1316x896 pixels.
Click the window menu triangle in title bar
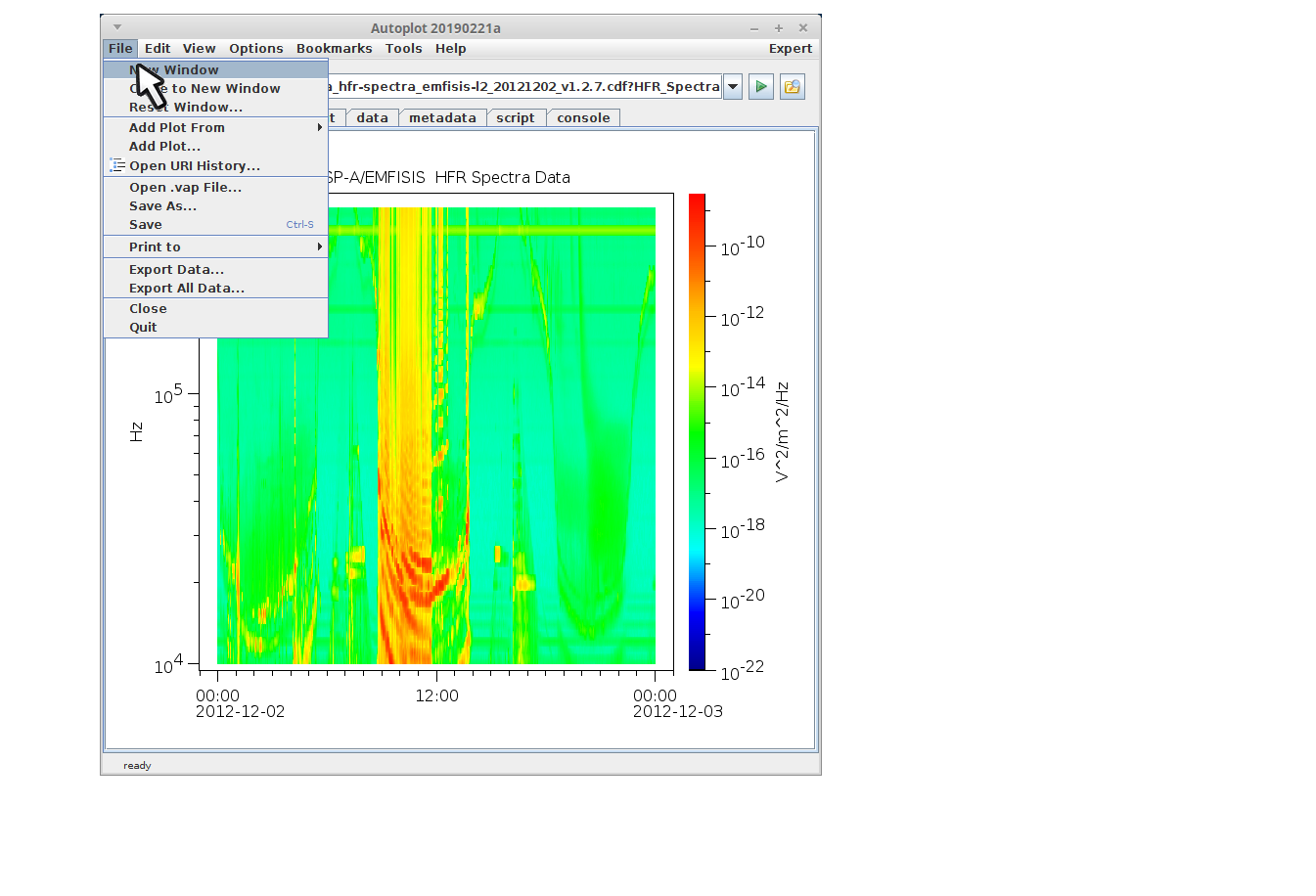tap(117, 27)
